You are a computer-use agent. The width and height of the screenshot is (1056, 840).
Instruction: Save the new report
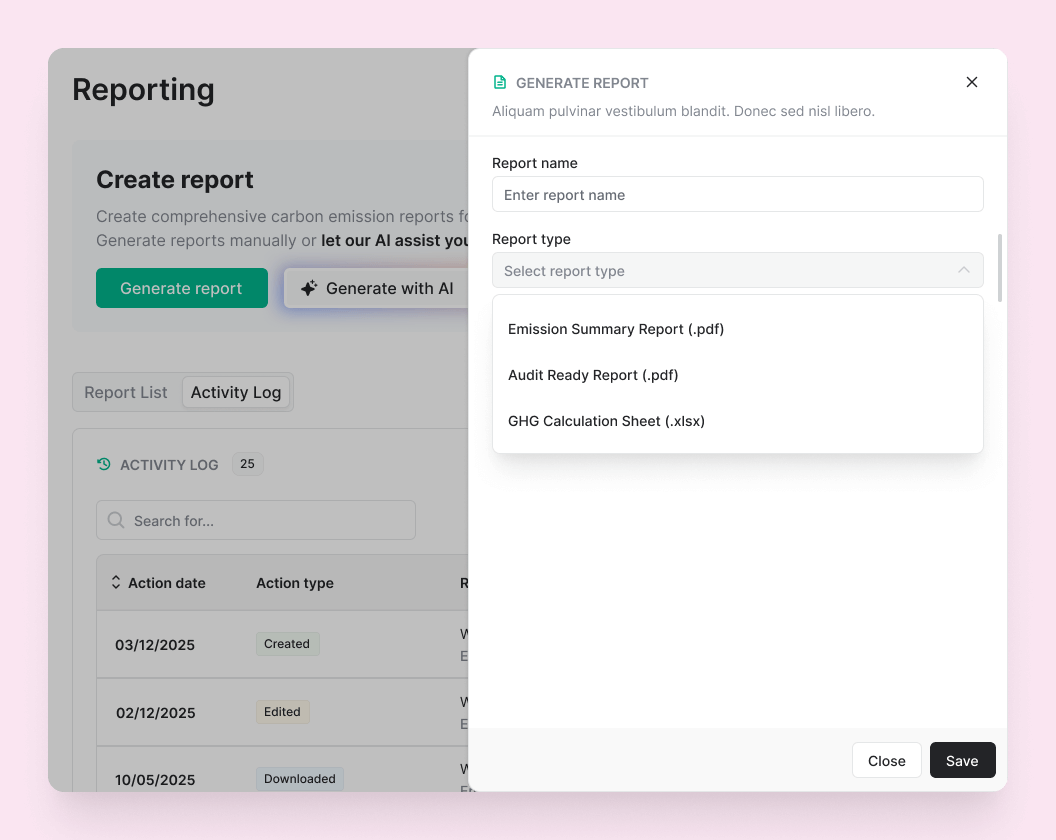tap(962, 761)
